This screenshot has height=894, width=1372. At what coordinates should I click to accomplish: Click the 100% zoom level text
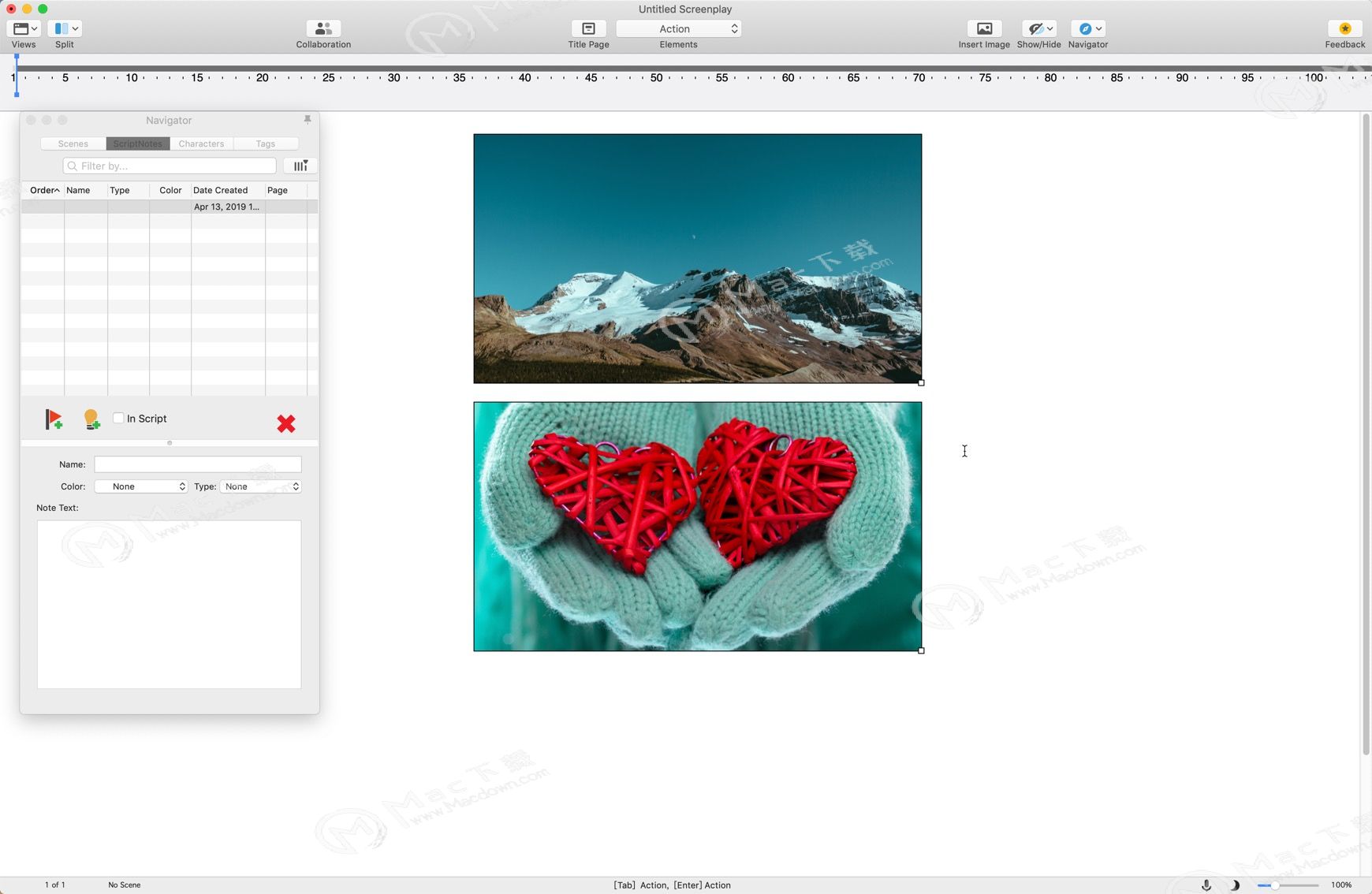tap(1341, 885)
